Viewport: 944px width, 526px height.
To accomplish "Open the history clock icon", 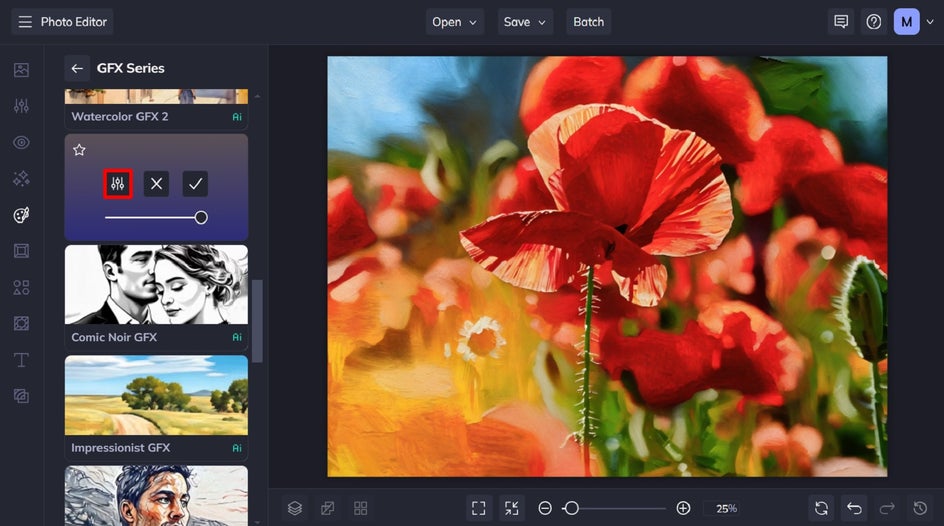I will (x=920, y=509).
